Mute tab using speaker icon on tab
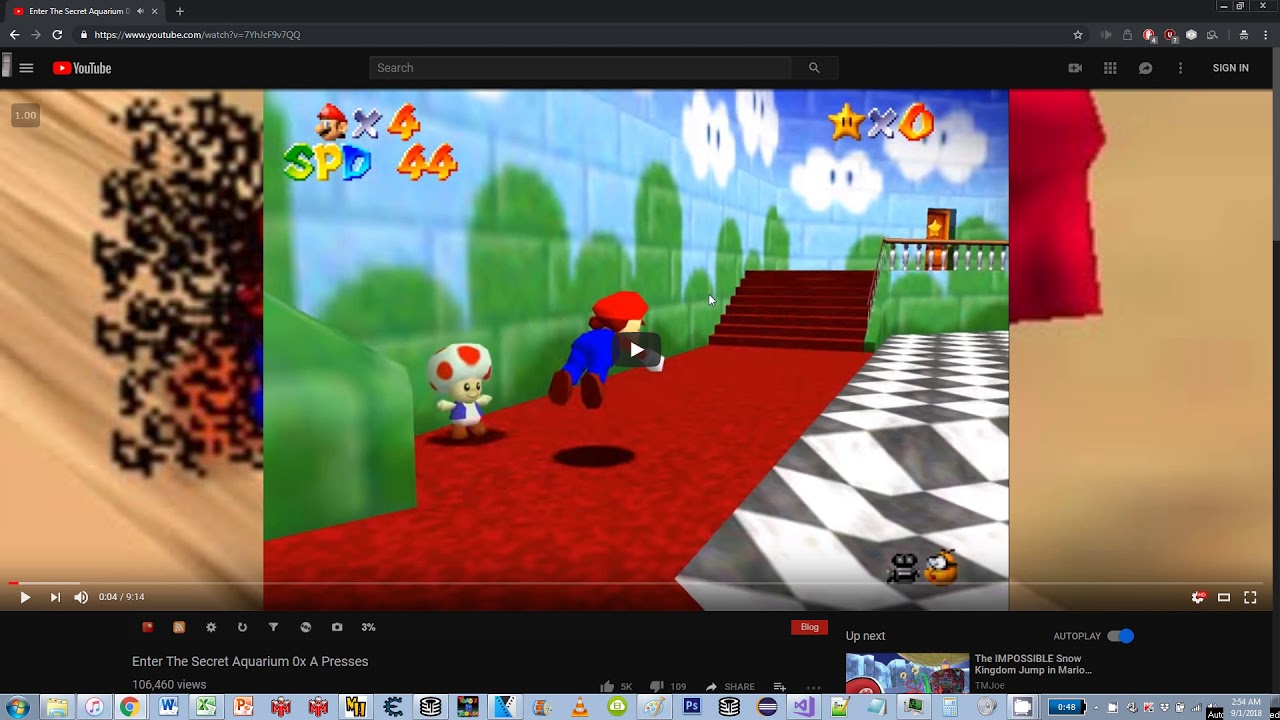The height and width of the screenshot is (720, 1280). (140, 11)
